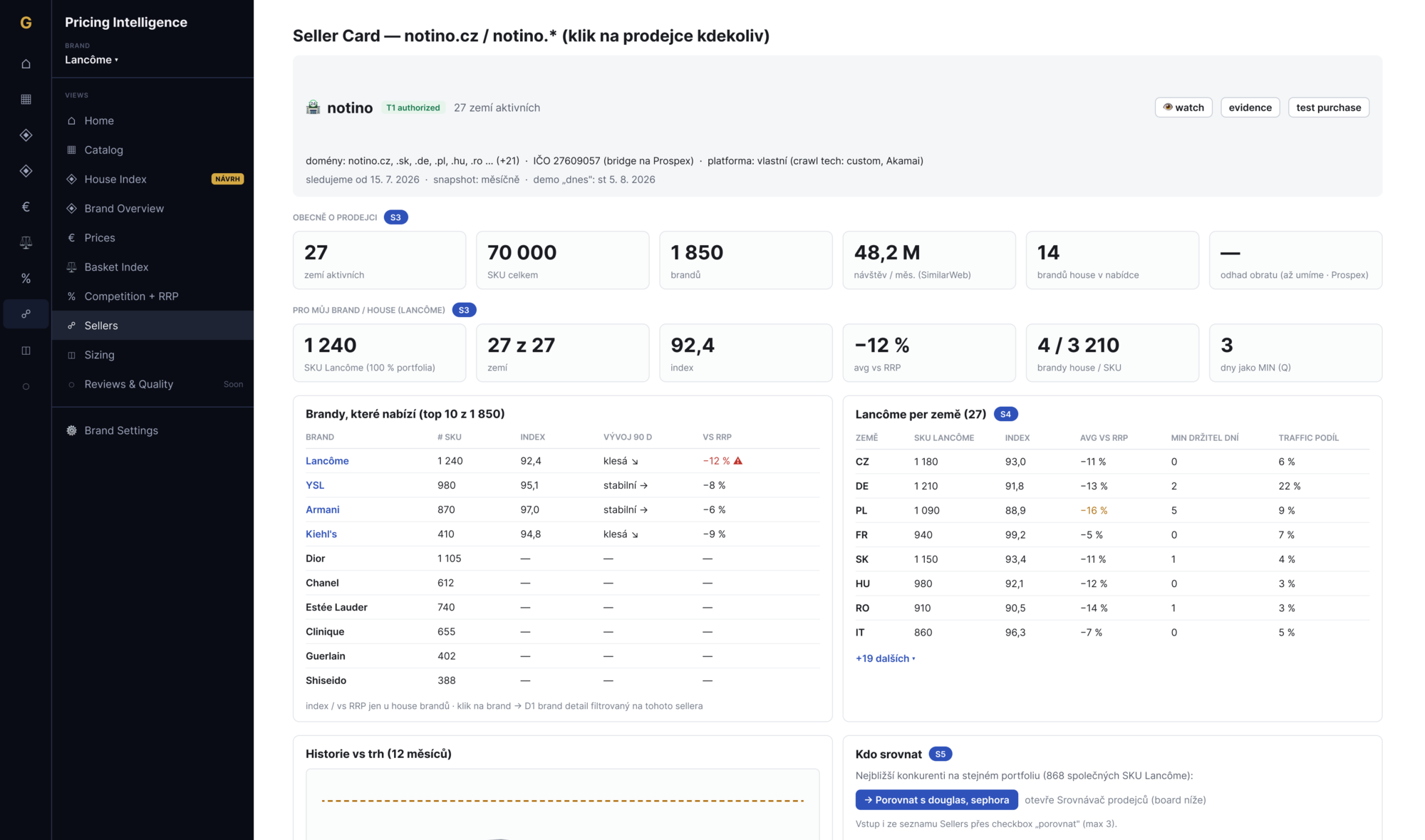
Task: Click the red warning triangle beside −12 %
Action: pyautogui.click(x=738, y=461)
